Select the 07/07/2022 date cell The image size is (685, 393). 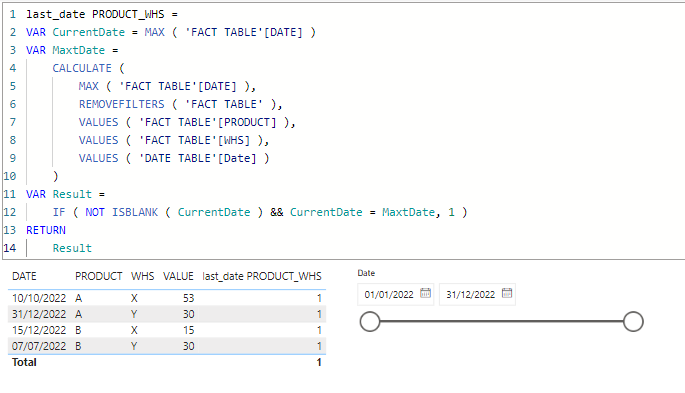pos(39,346)
